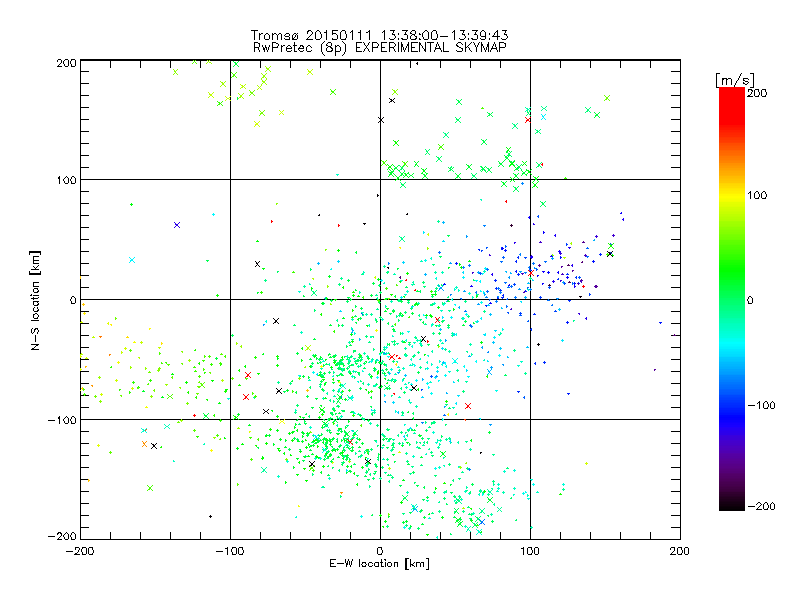Click the y-axis tick label −200
Viewport: 800px width, 600px height.
[62, 536]
